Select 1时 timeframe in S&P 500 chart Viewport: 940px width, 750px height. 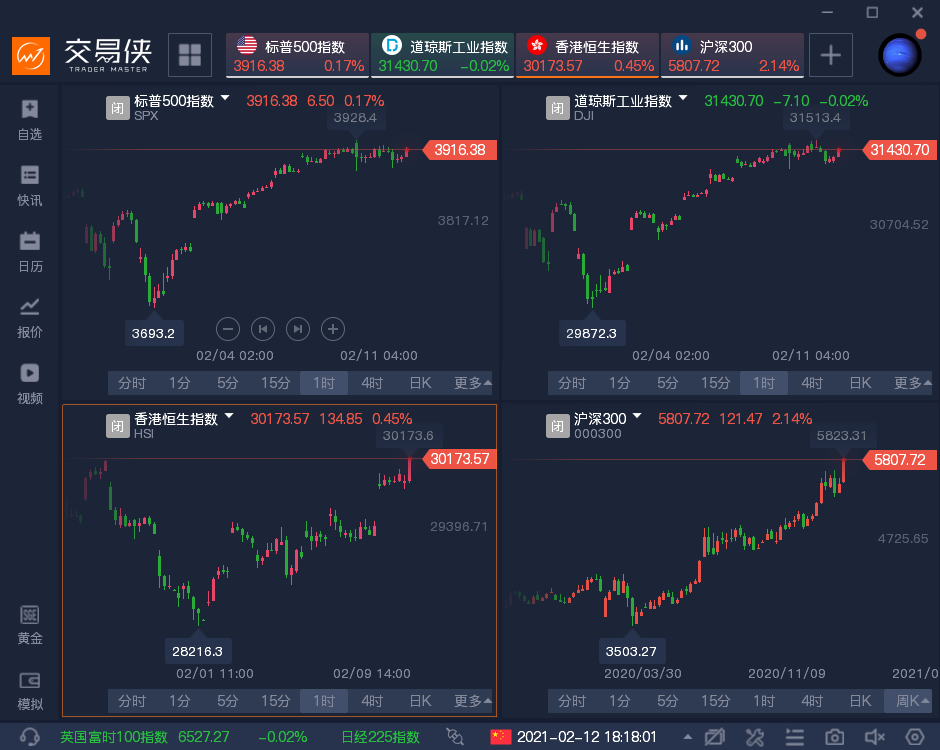(324, 382)
